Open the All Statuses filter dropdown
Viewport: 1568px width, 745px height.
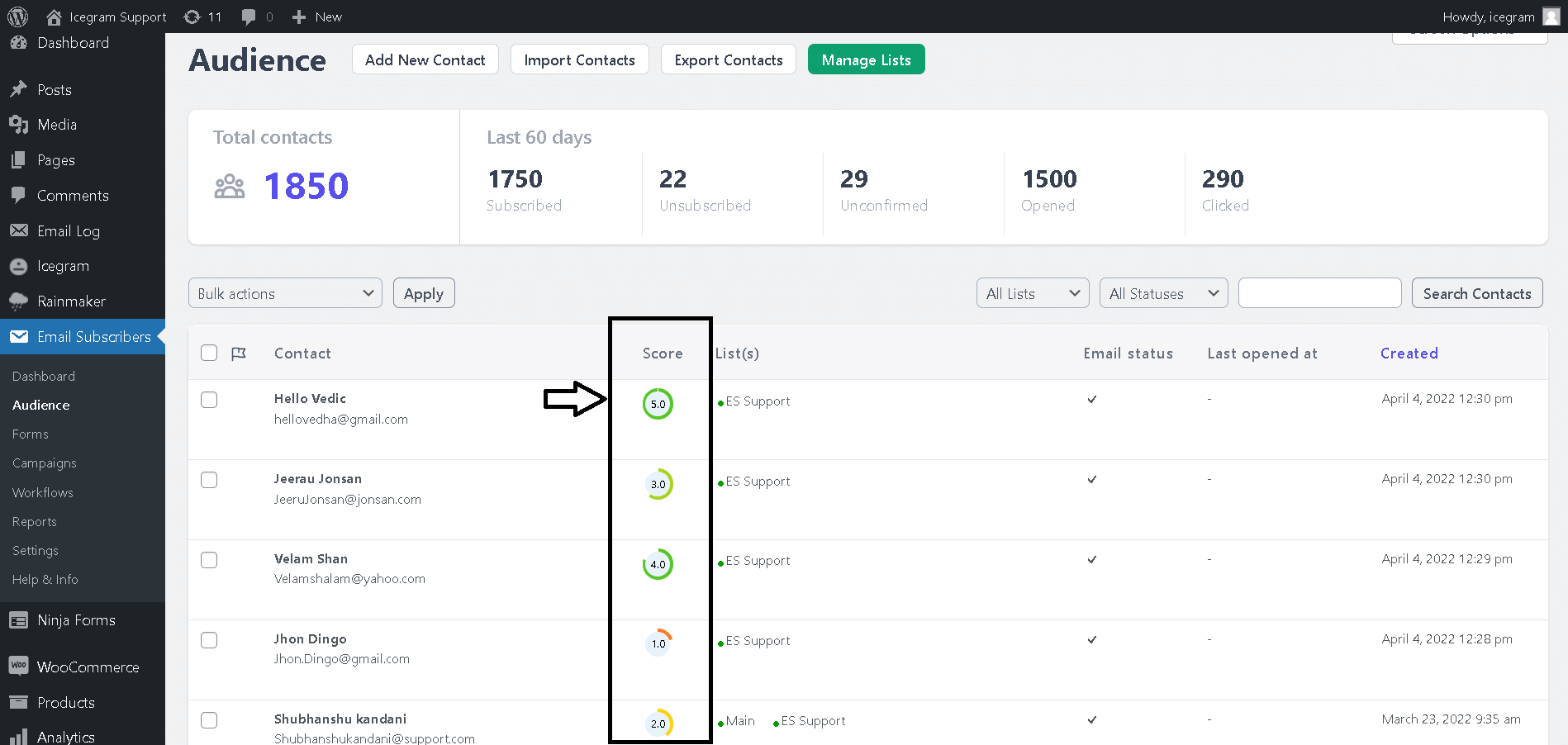pyautogui.click(x=1163, y=293)
